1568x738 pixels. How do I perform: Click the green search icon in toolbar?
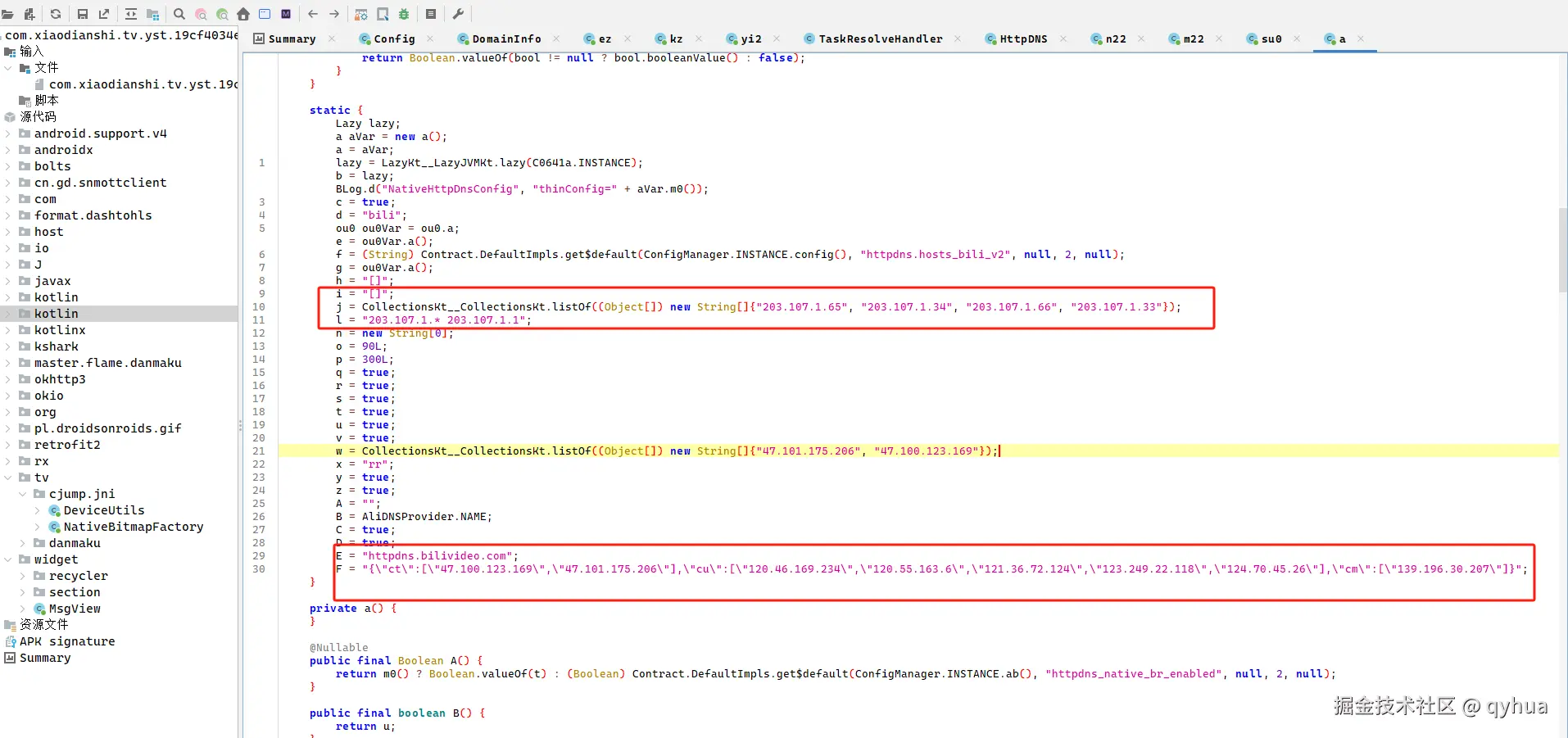pos(222,14)
